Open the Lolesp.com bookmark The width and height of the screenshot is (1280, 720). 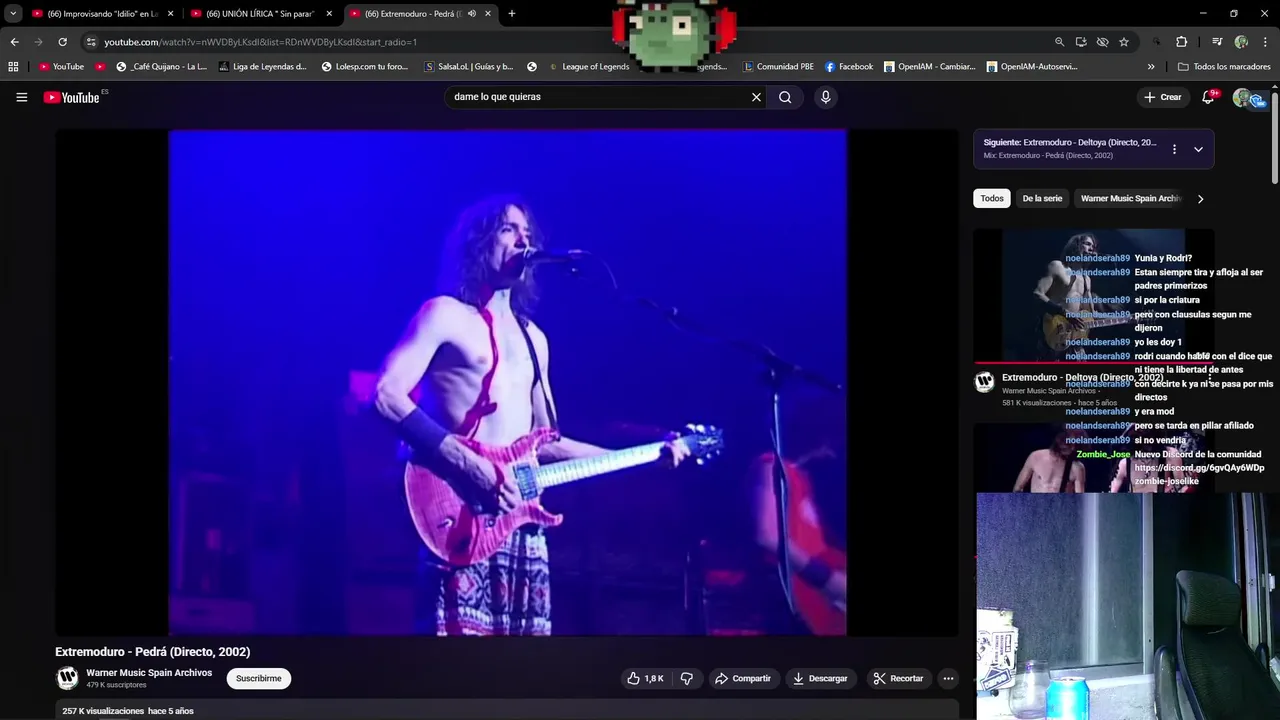coord(365,67)
